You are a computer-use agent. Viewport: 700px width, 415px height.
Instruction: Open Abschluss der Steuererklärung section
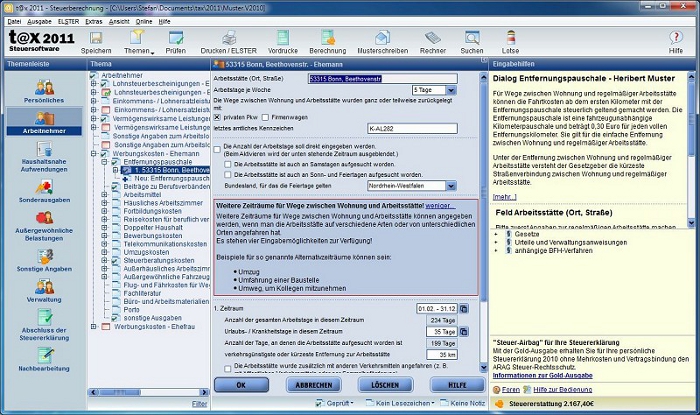44,325
